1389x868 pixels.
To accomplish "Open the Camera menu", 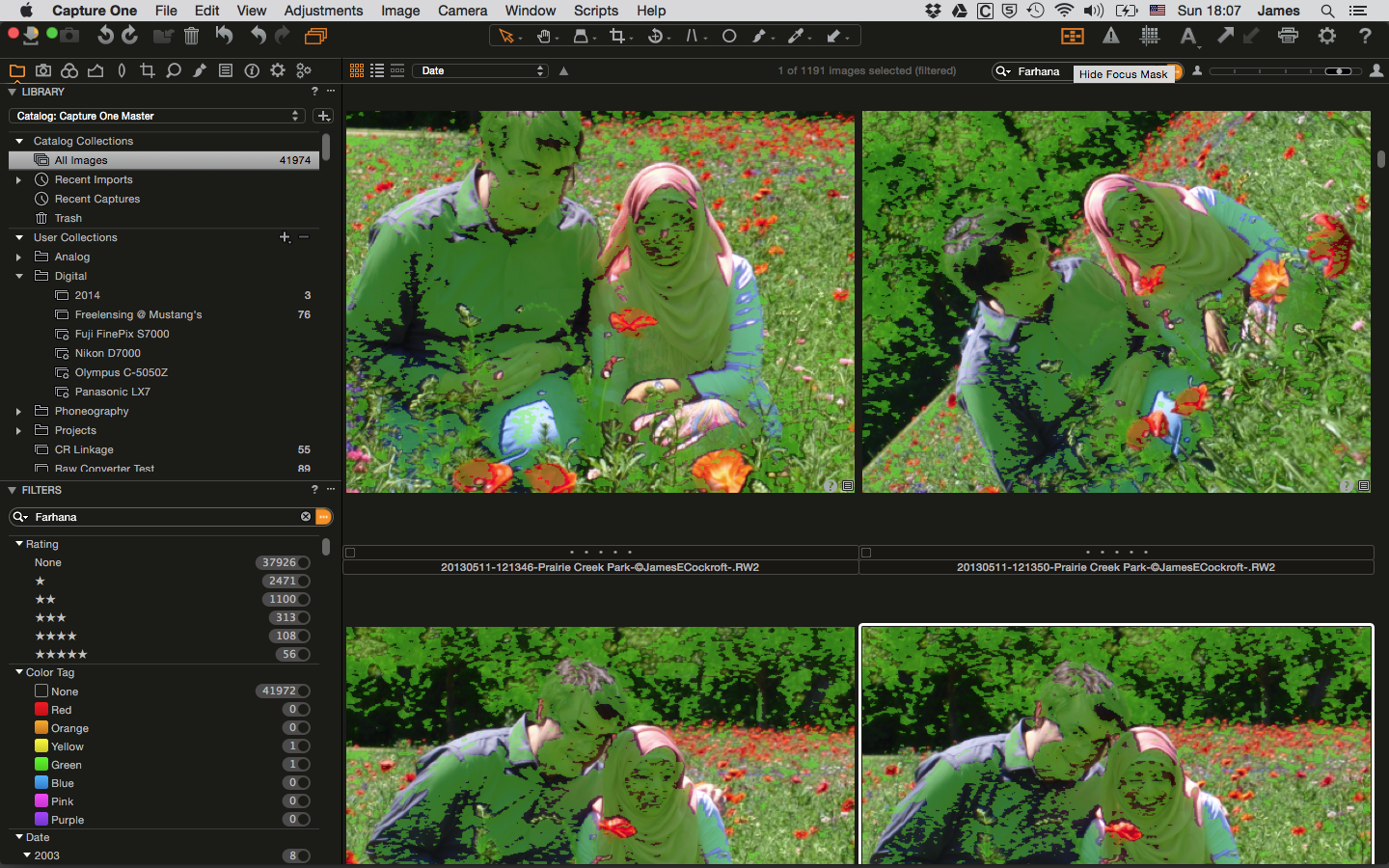I will tap(462, 11).
